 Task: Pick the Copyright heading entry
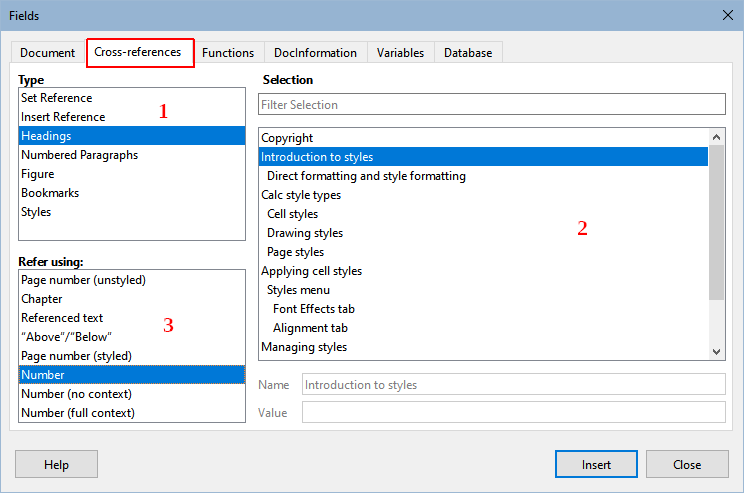point(287,138)
